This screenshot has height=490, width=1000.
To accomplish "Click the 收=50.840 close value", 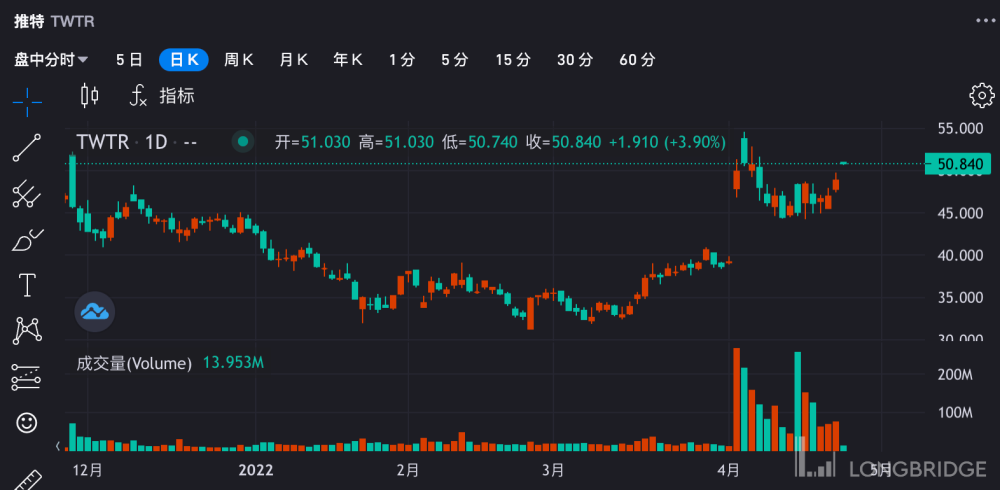I will point(563,142).
